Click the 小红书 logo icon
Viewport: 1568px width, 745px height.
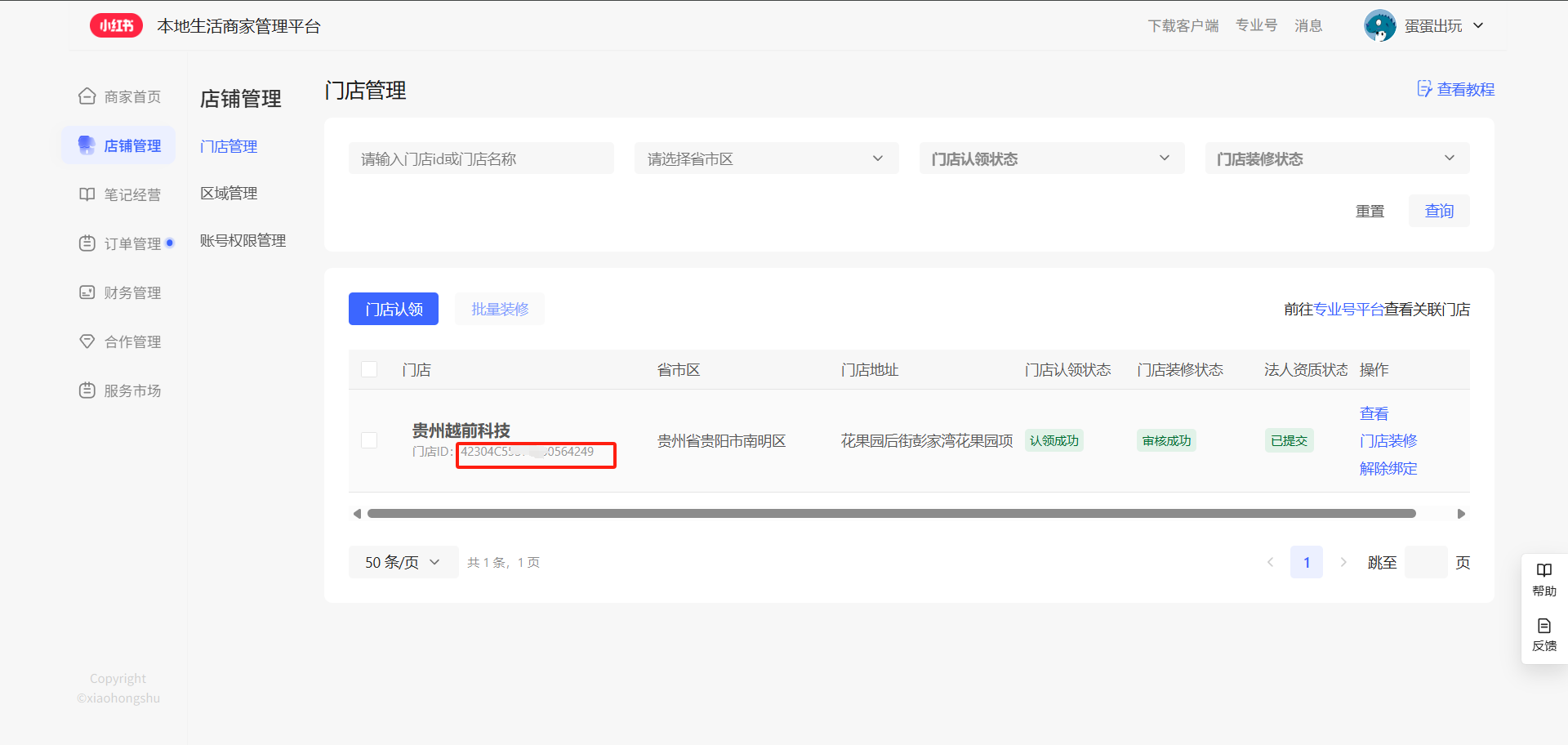click(116, 26)
